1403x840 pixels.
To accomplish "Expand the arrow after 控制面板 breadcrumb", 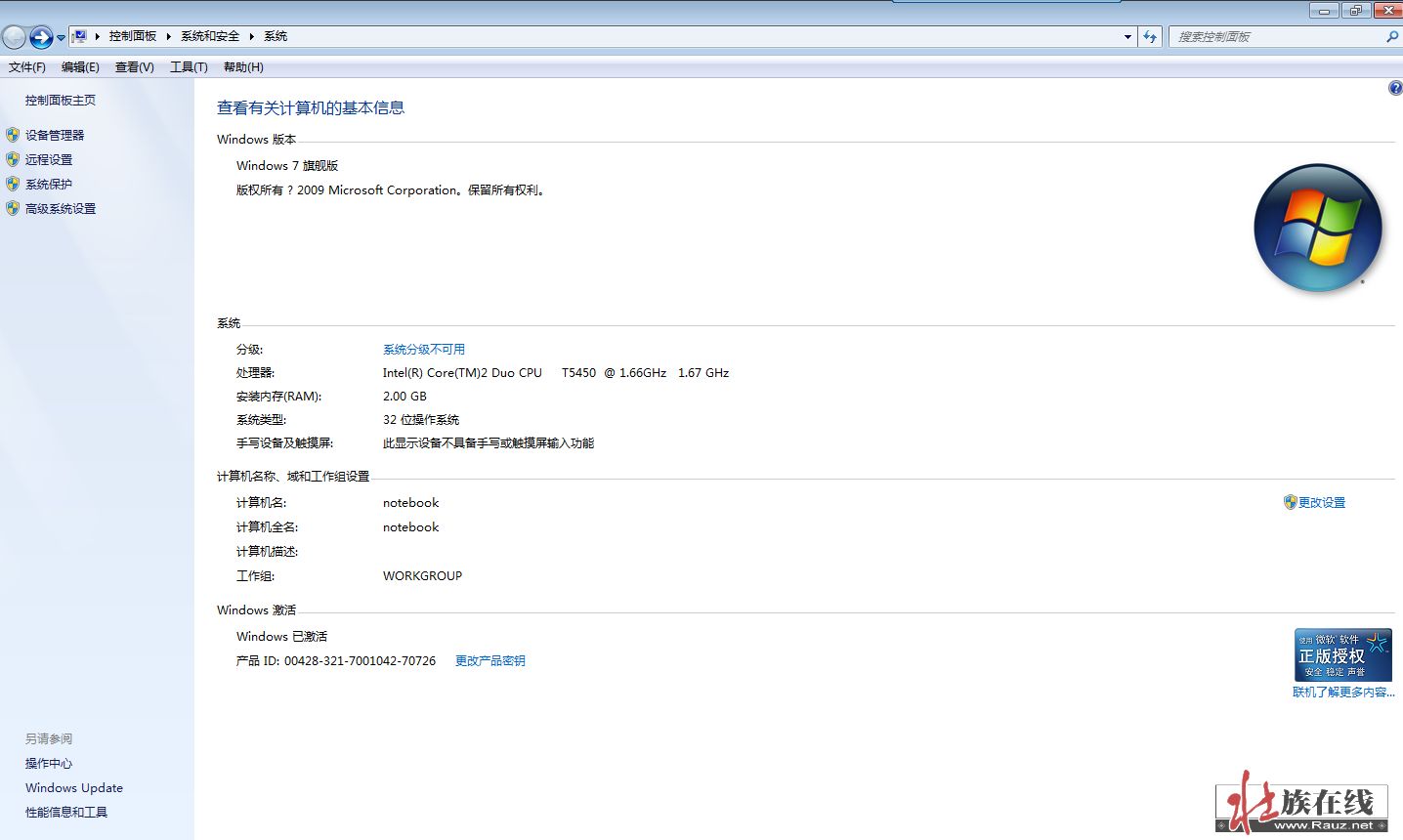I will point(168,36).
